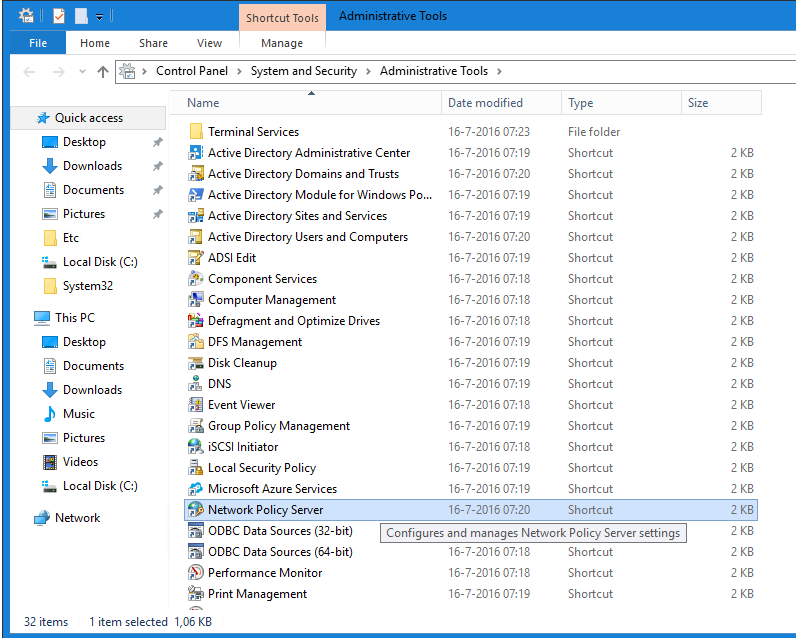The height and width of the screenshot is (638, 796).
Task: Open the Manage ribbon tab
Action: click(x=282, y=43)
